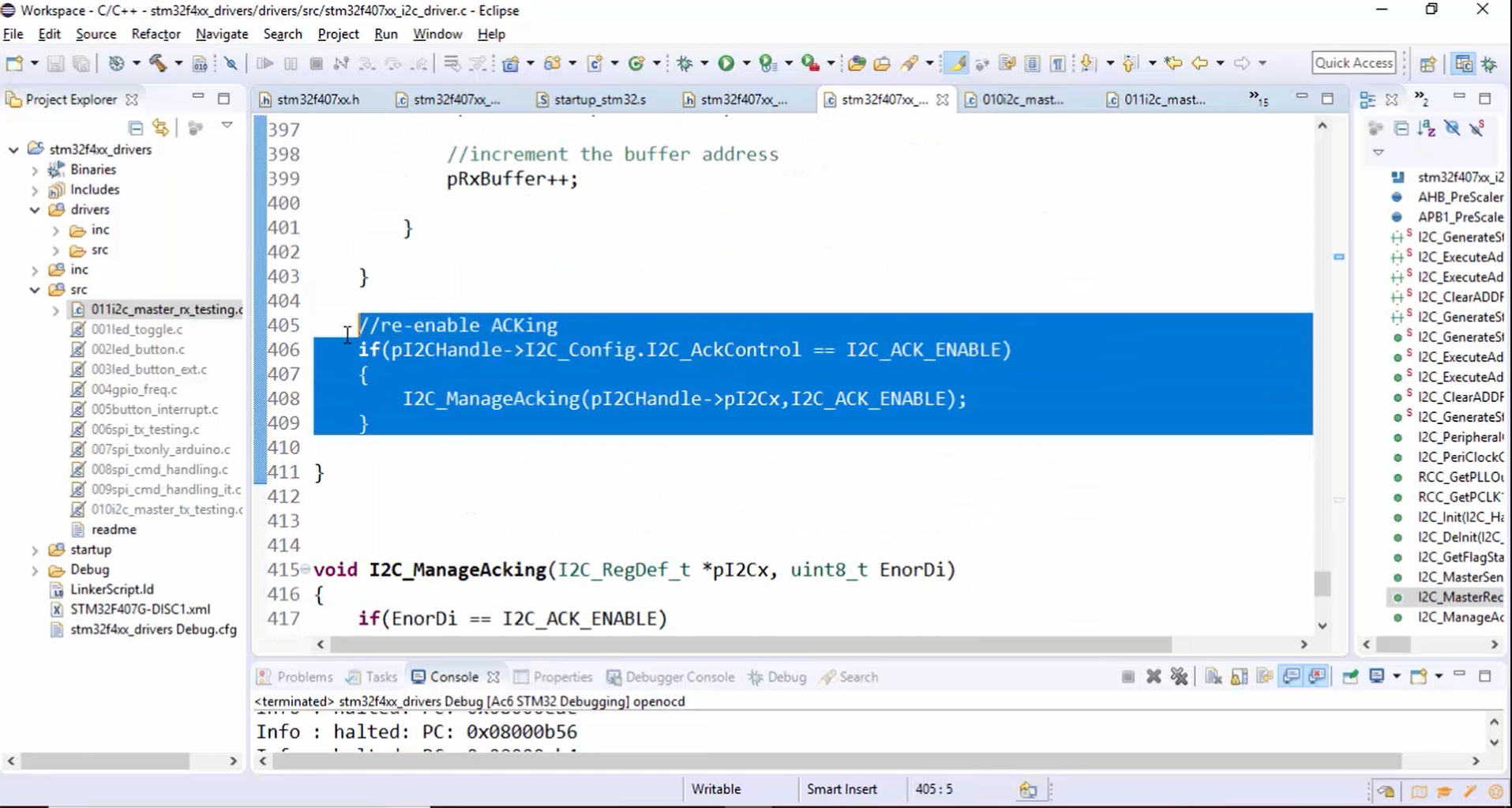Viewport: 1512px width, 808px height.
Task: Click Remove All Terminated Launches icon in Console
Action: coord(1179,677)
